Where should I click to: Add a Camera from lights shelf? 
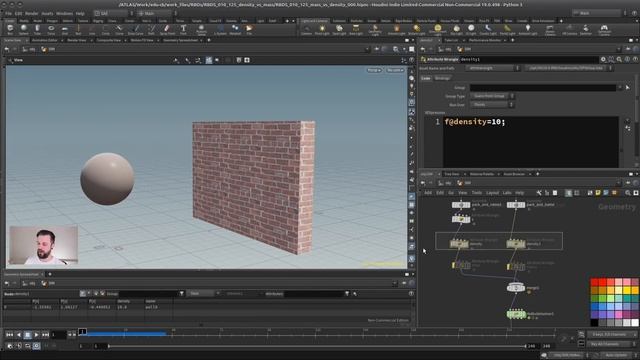[307, 29]
